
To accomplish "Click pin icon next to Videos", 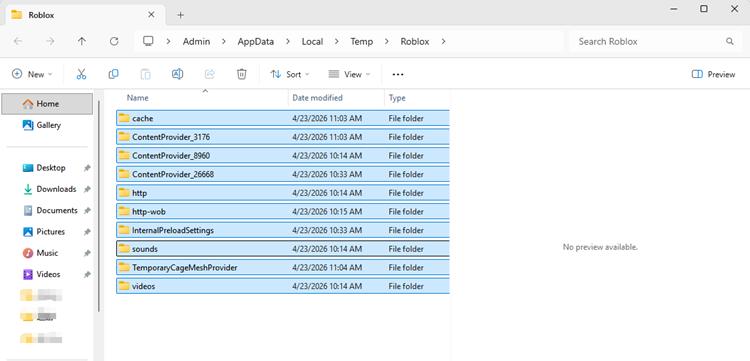I will click(87, 274).
